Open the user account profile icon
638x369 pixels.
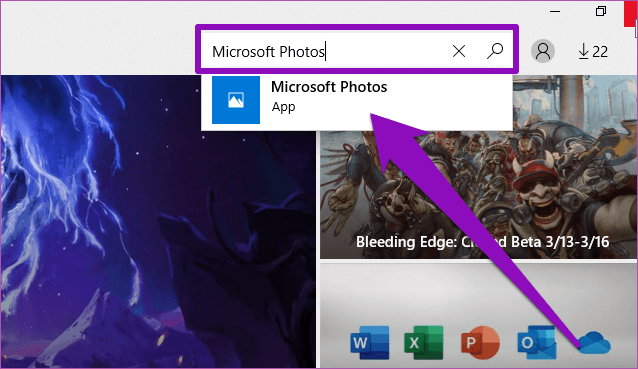point(543,51)
